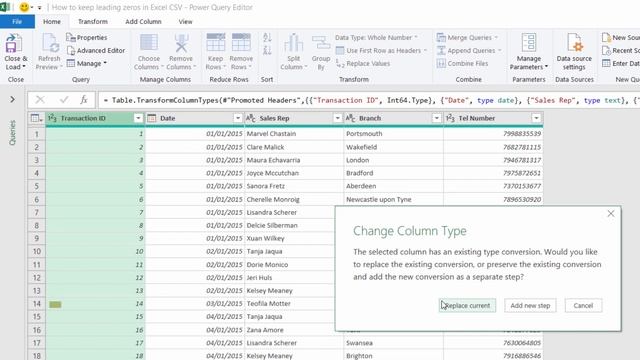Open query Properties
This screenshot has height=360, width=640.
click(87, 38)
